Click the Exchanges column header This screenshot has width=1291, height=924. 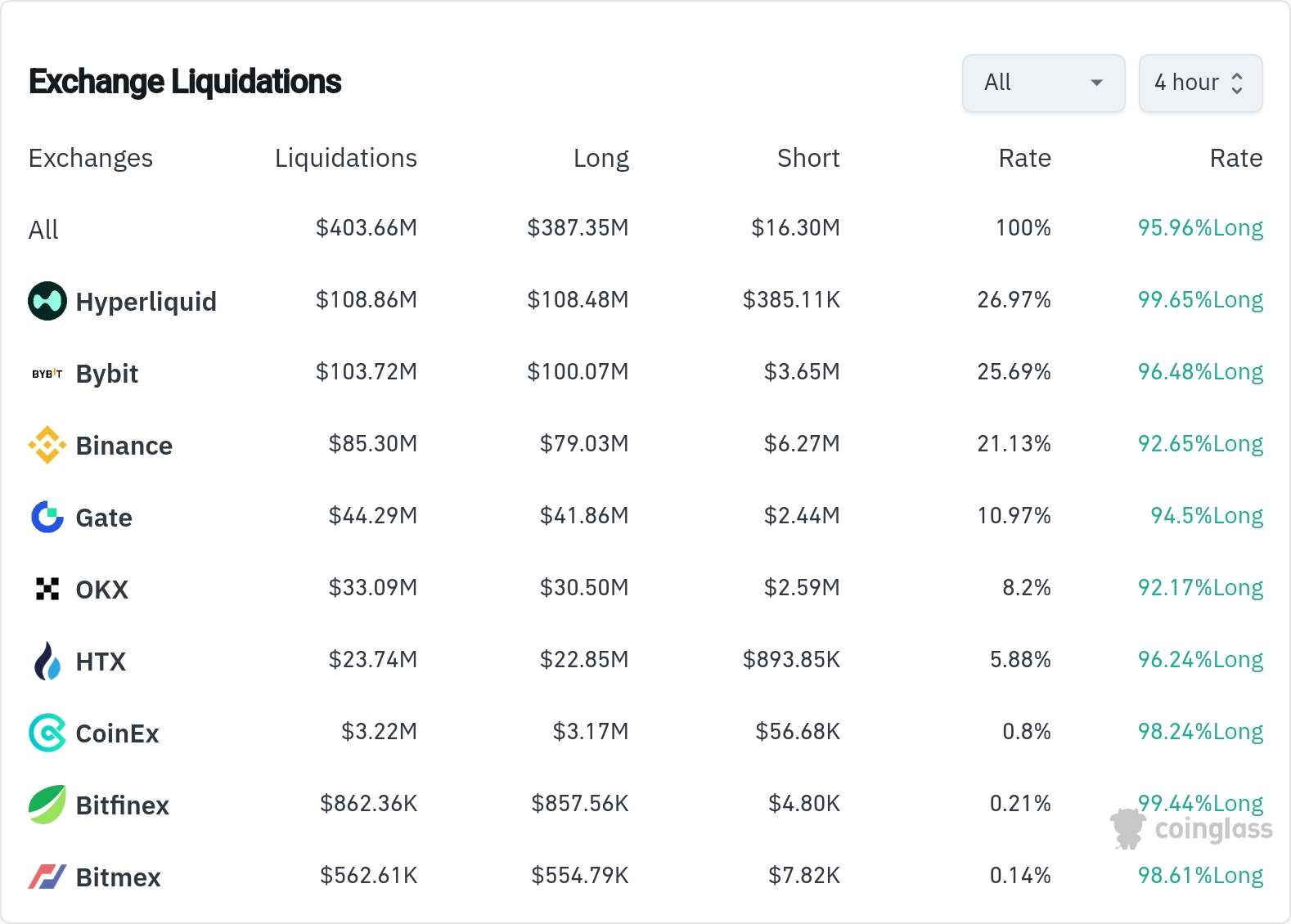[90, 158]
